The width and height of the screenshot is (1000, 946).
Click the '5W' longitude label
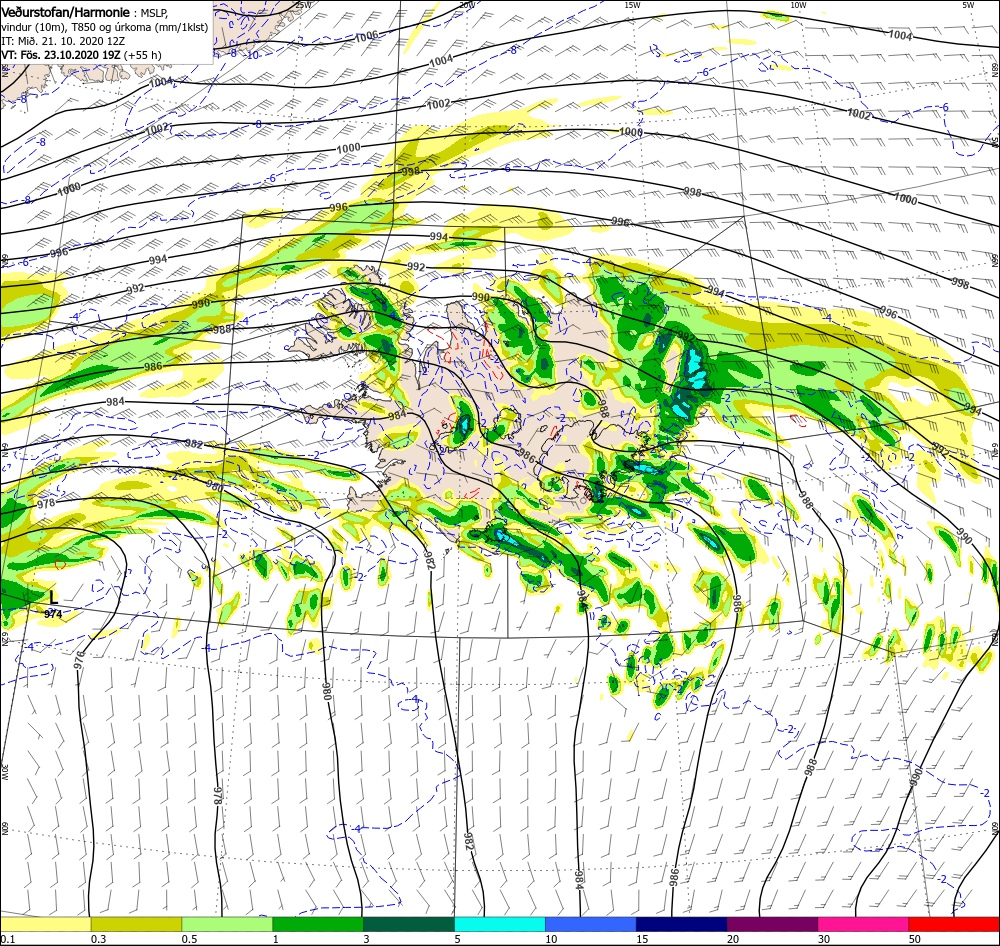pyautogui.click(x=969, y=5)
